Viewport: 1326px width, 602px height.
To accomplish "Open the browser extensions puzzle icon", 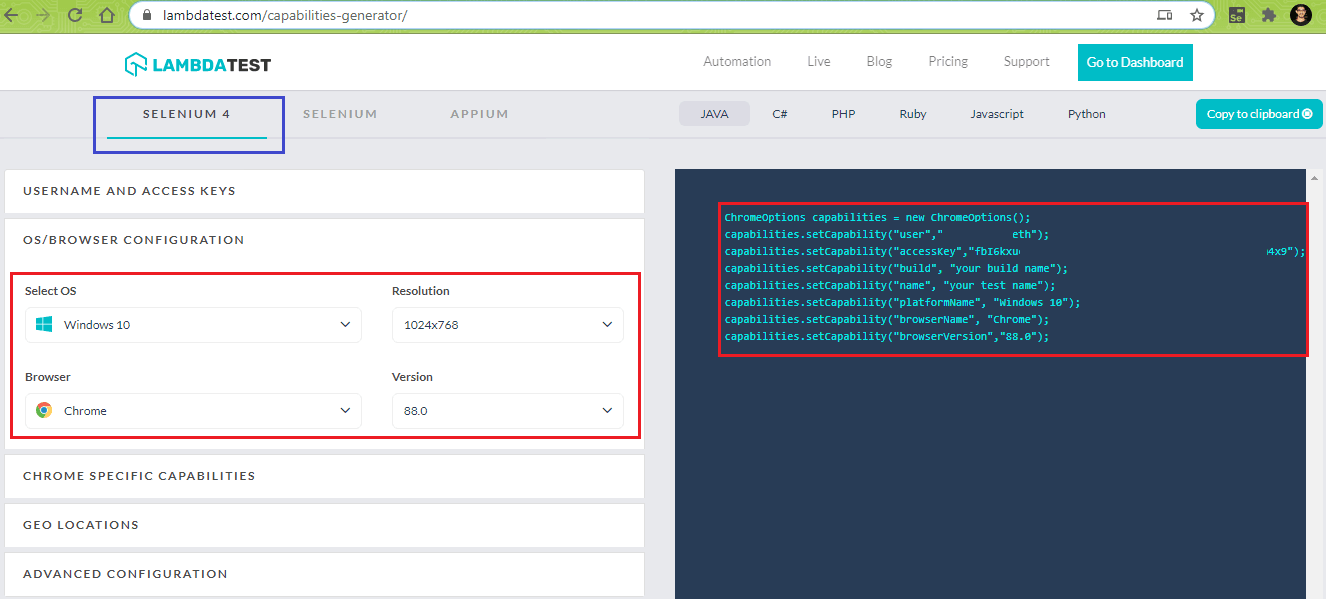I will point(1269,15).
